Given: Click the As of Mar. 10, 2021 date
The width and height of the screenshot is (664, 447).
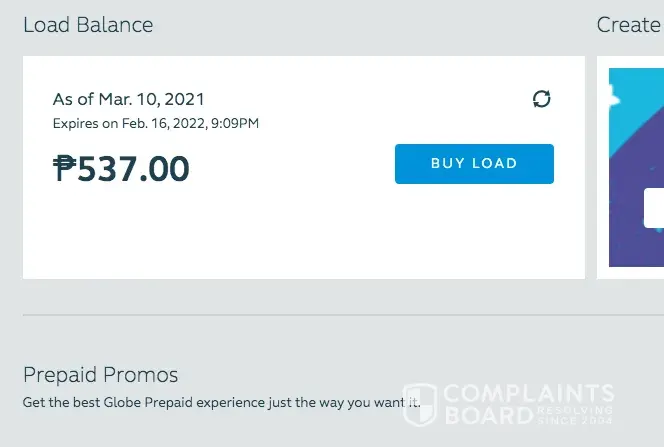Looking at the screenshot, I should tap(128, 99).
